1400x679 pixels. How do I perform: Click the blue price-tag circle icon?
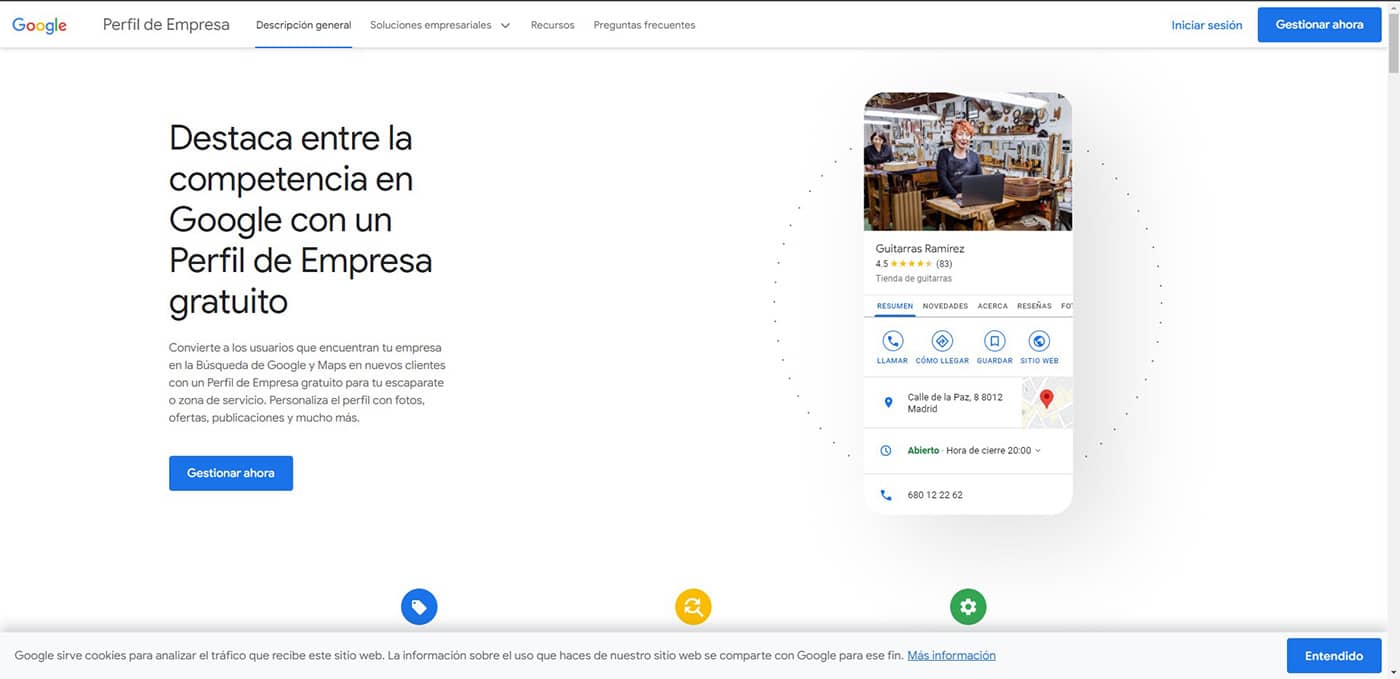tap(419, 606)
